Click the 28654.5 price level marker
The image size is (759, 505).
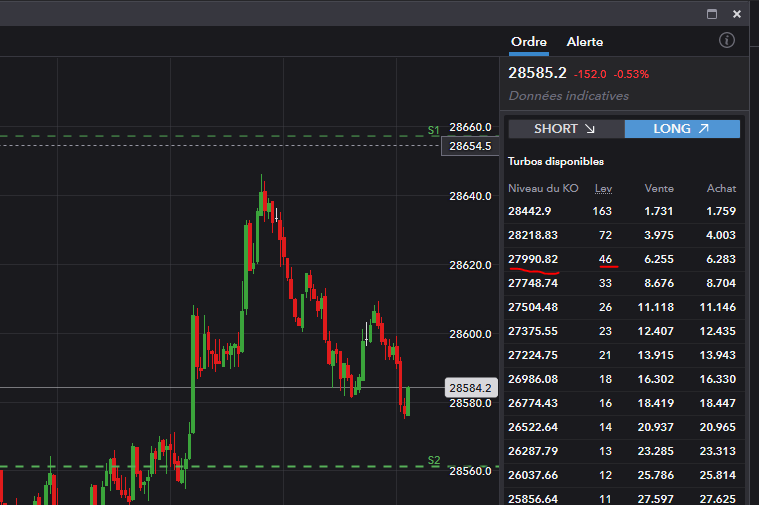(469, 146)
